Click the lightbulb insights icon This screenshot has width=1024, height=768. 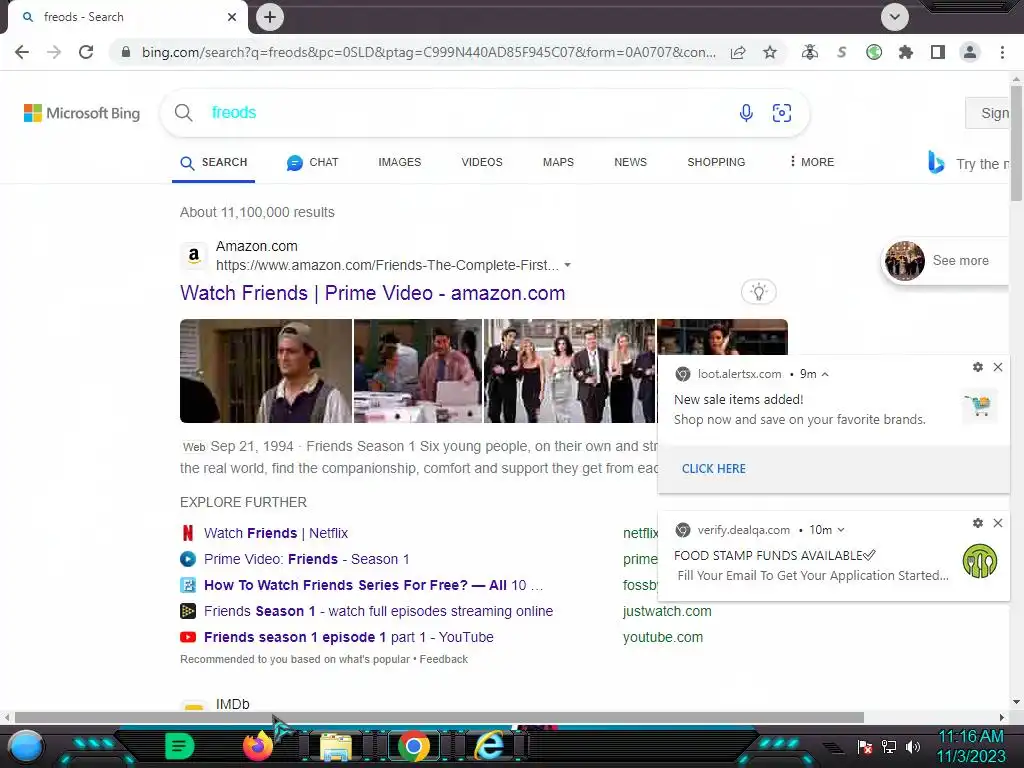coord(758,292)
